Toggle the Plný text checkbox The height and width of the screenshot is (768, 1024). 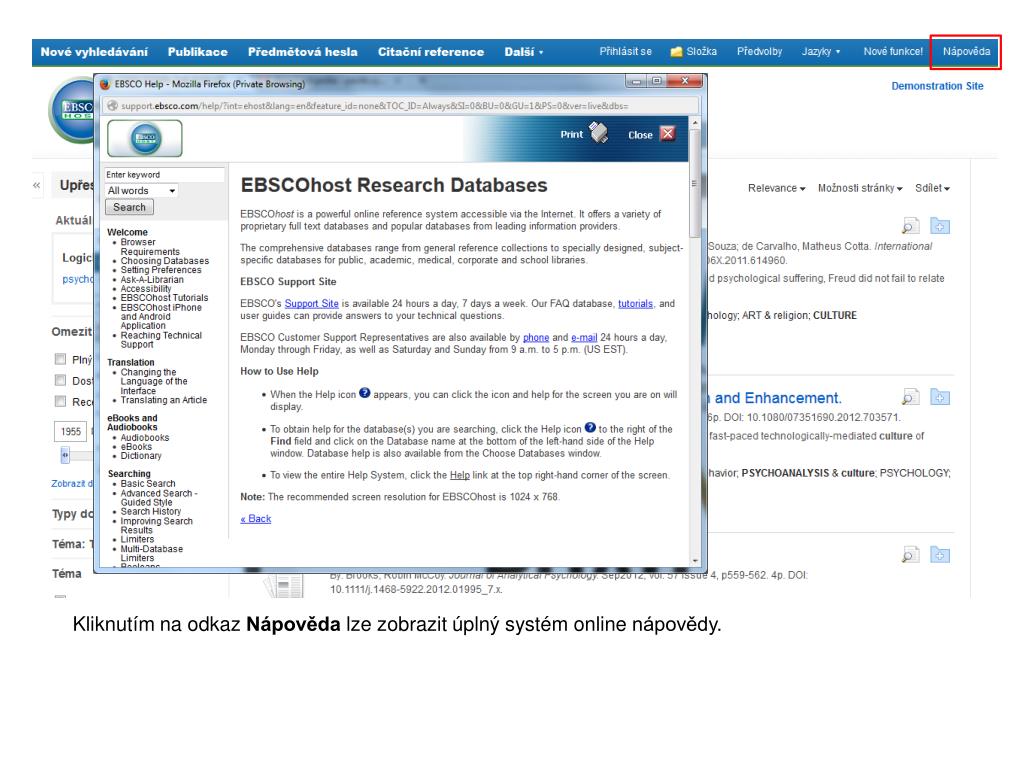coord(60,359)
